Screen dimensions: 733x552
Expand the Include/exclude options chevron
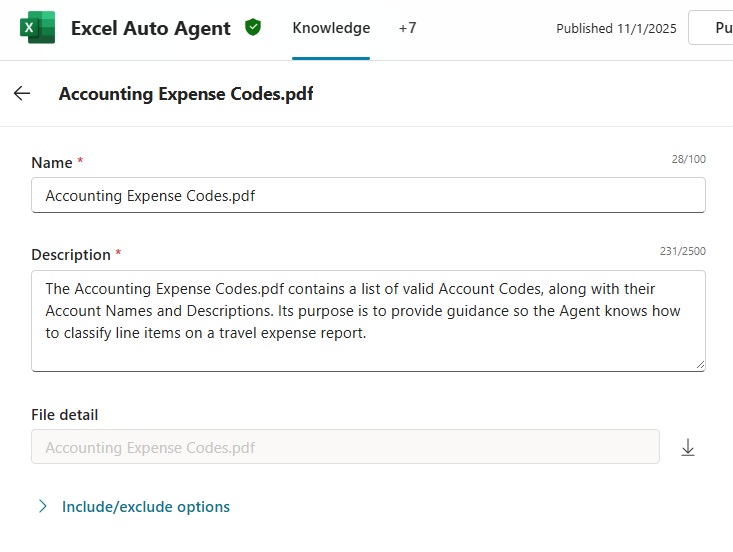pyautogui.click(x=42, y=506)
